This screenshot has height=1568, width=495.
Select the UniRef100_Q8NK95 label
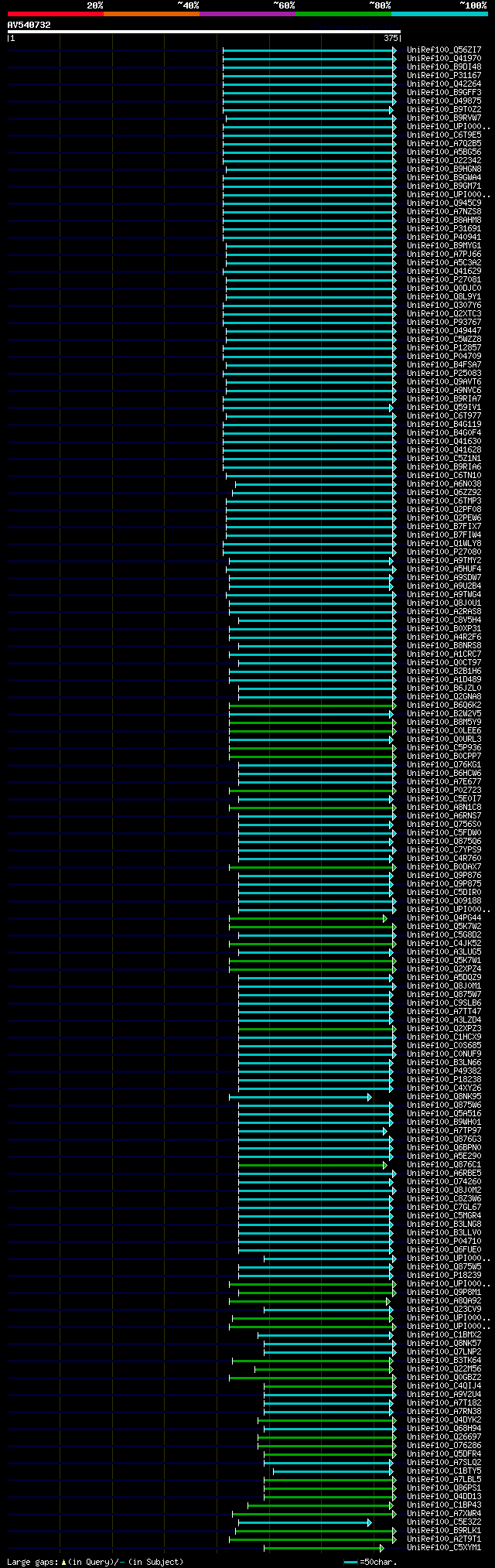tap(444, 1096)
